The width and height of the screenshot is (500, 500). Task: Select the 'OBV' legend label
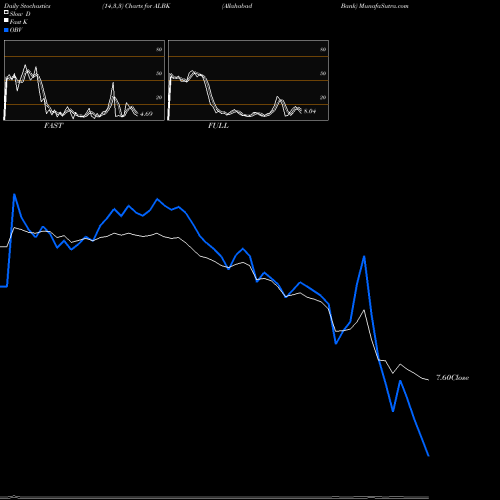pos(16,30)
